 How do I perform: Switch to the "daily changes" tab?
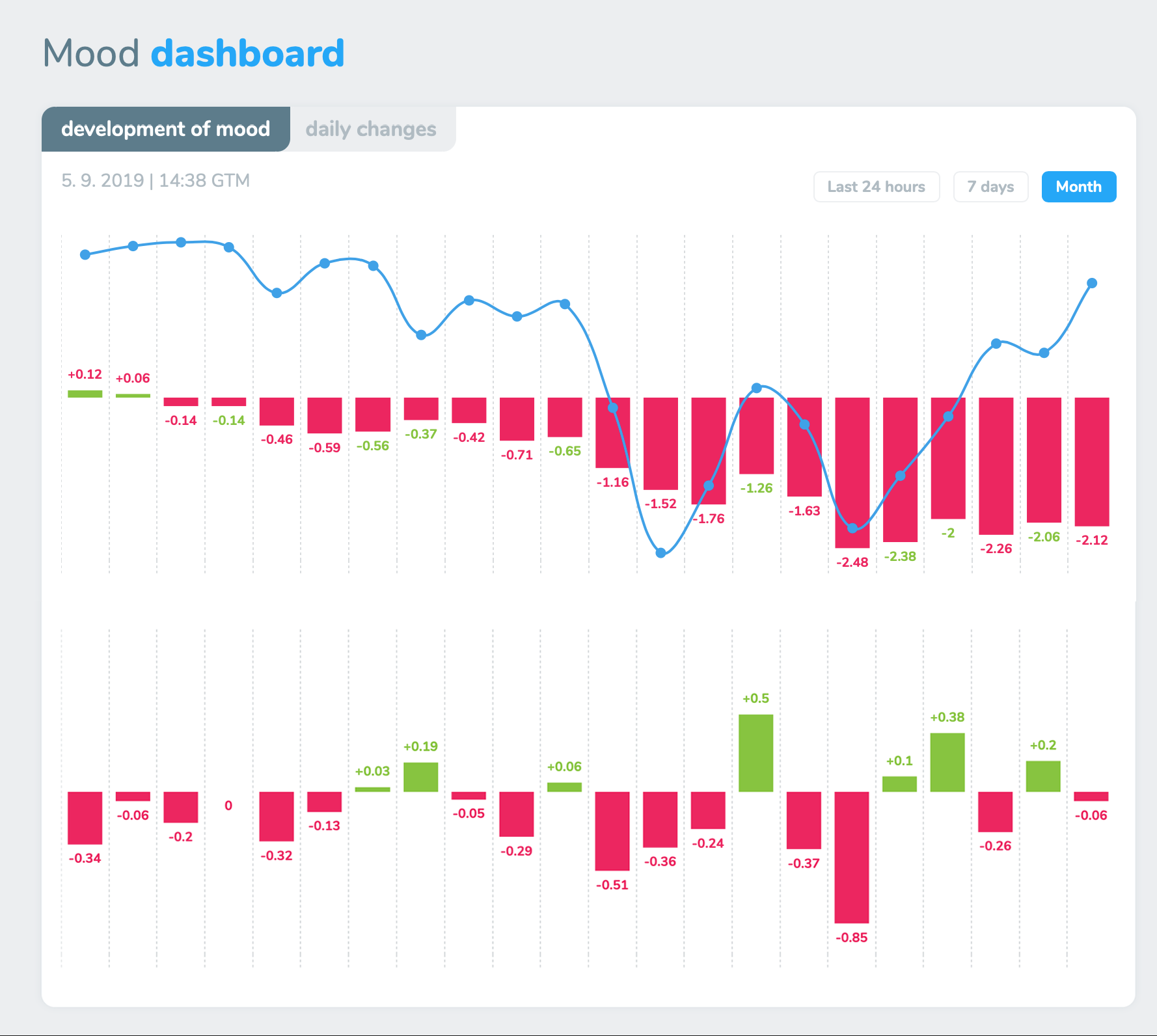point(371,129)
